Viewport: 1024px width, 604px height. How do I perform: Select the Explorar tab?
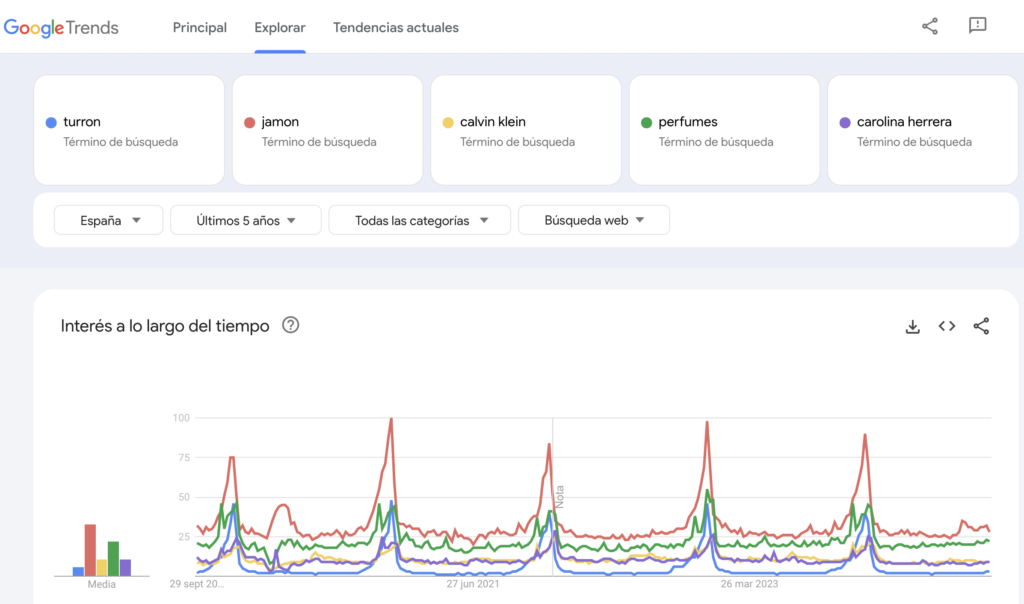pos(280,27)
